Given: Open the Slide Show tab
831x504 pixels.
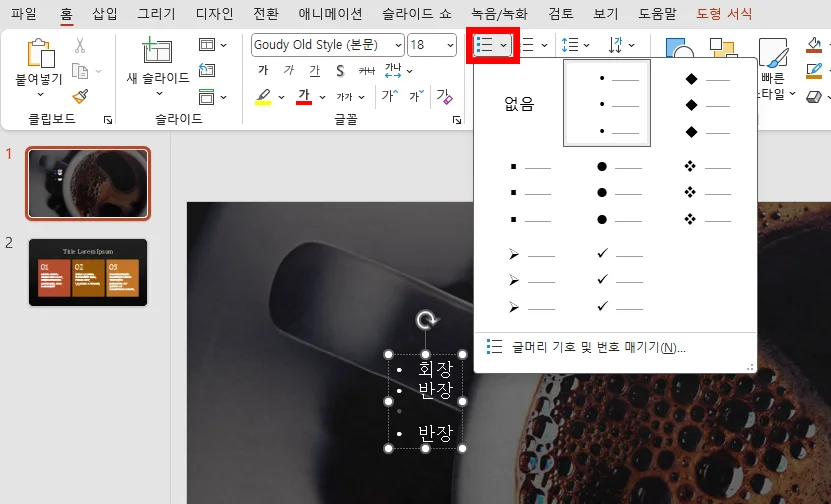Looking at the screenshot, I should click(x=417, y=13).
